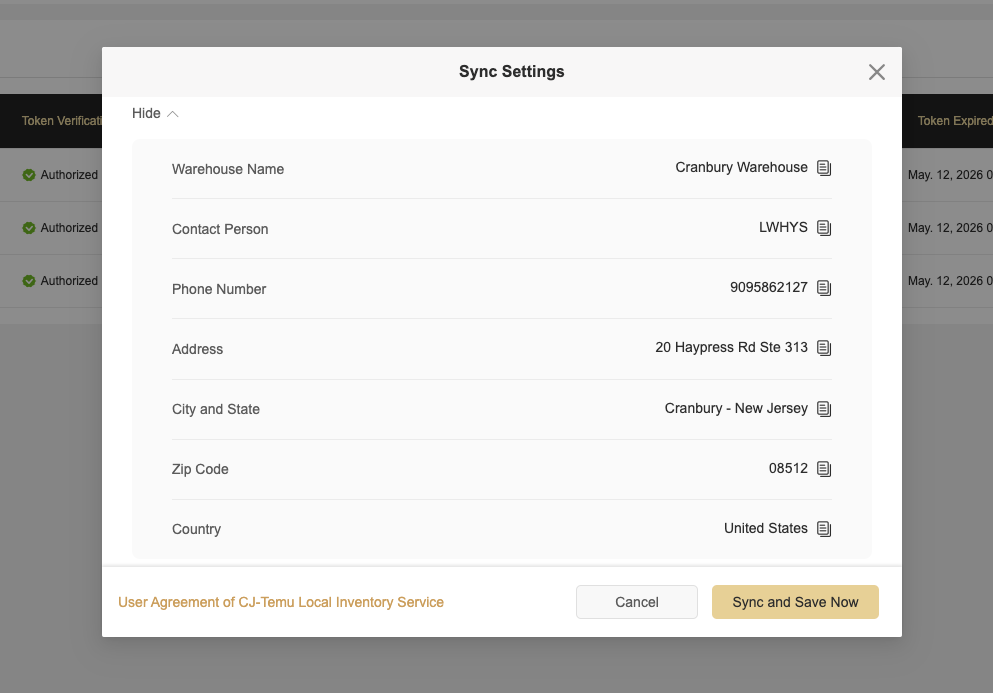Open User Agreement of CJ-Temu link

pyautogui.click(x=281, y=602)
